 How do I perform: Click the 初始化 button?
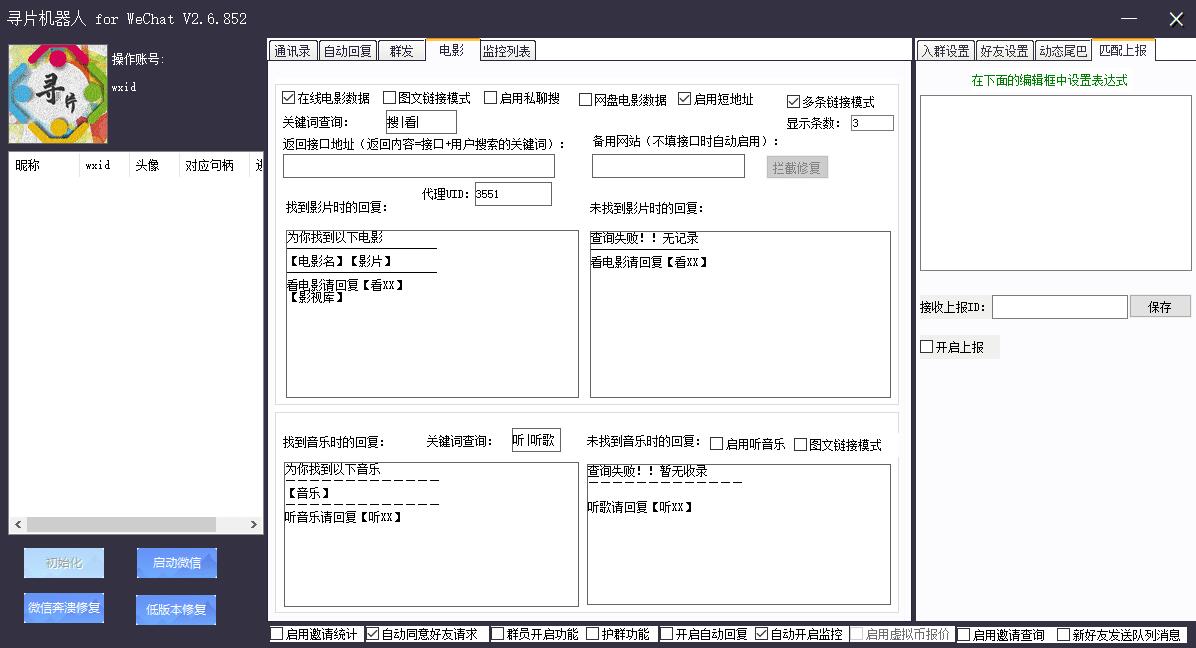[63, 563]
